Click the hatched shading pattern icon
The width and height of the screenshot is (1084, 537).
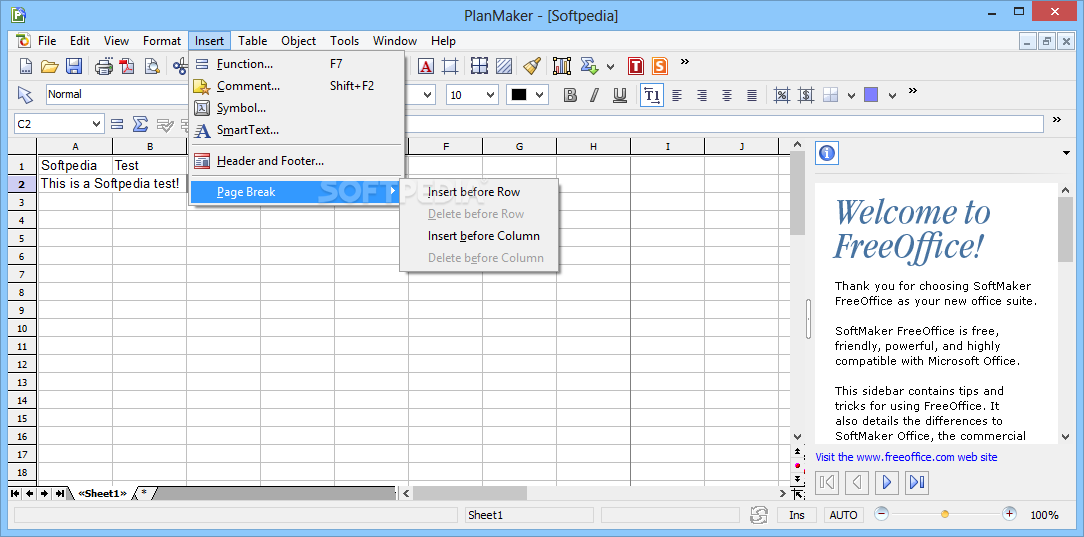pyautogui.click(x=504, y=66)
